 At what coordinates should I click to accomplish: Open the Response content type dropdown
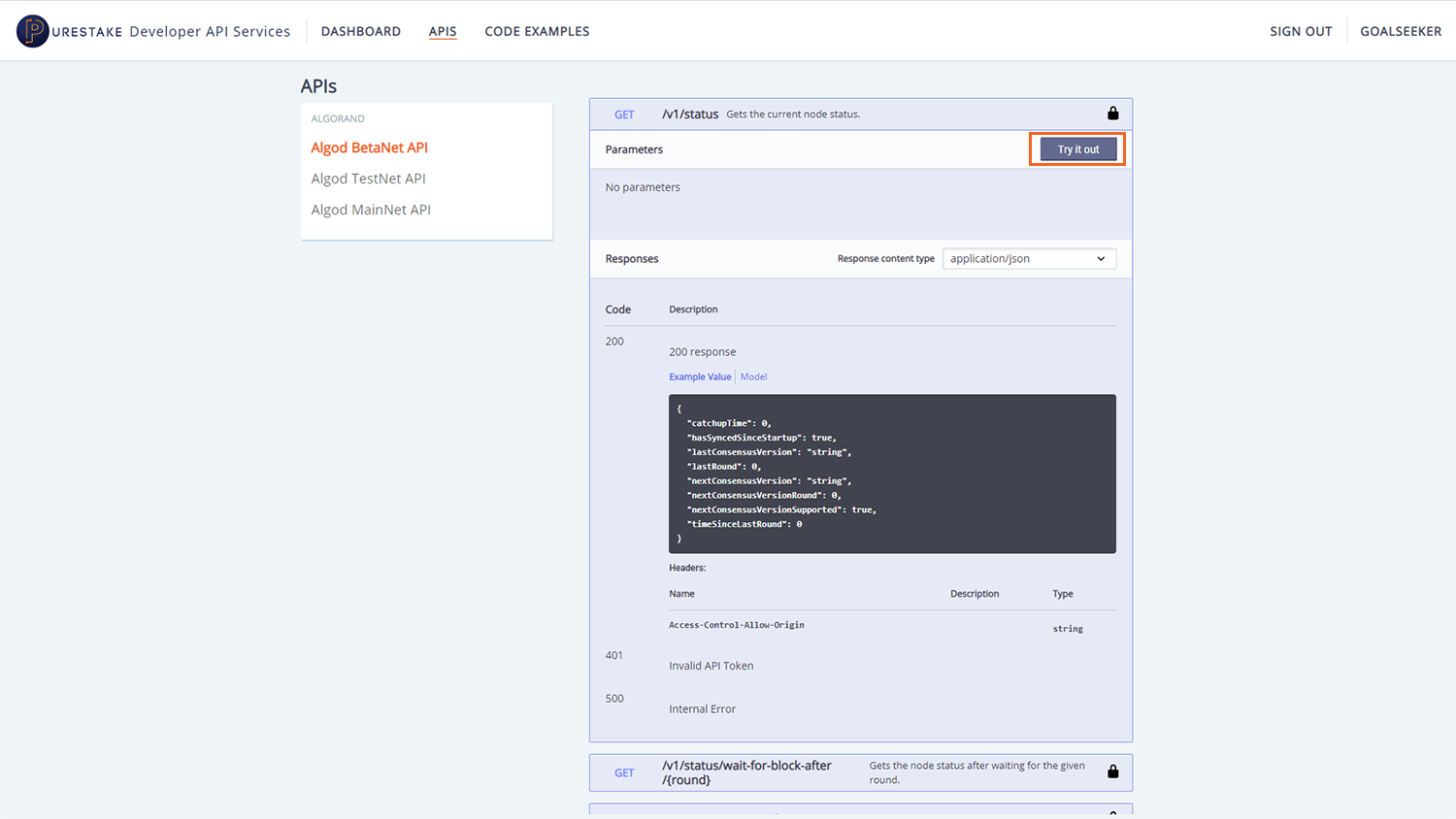1029,258
